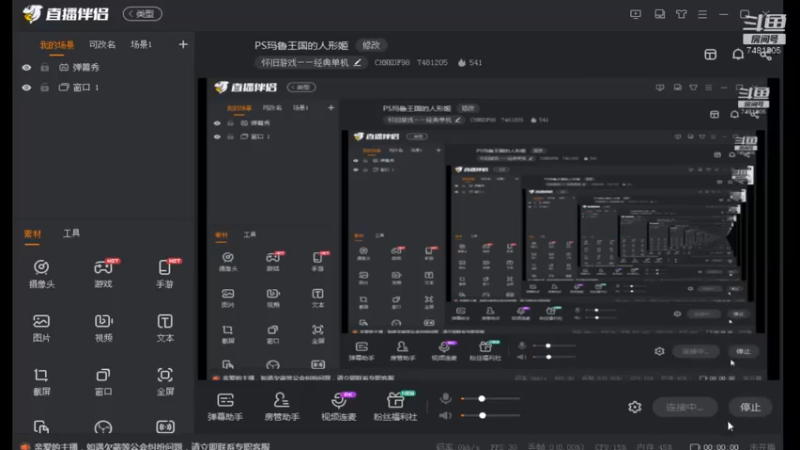Add a 截屏 screen crop source
Screen dimensions: 800x450
pos(41,382)
